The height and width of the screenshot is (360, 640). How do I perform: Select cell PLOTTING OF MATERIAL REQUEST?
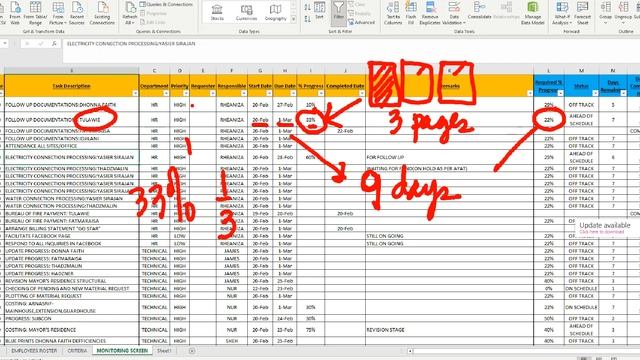pyautogui.click(x=72, y=296)
